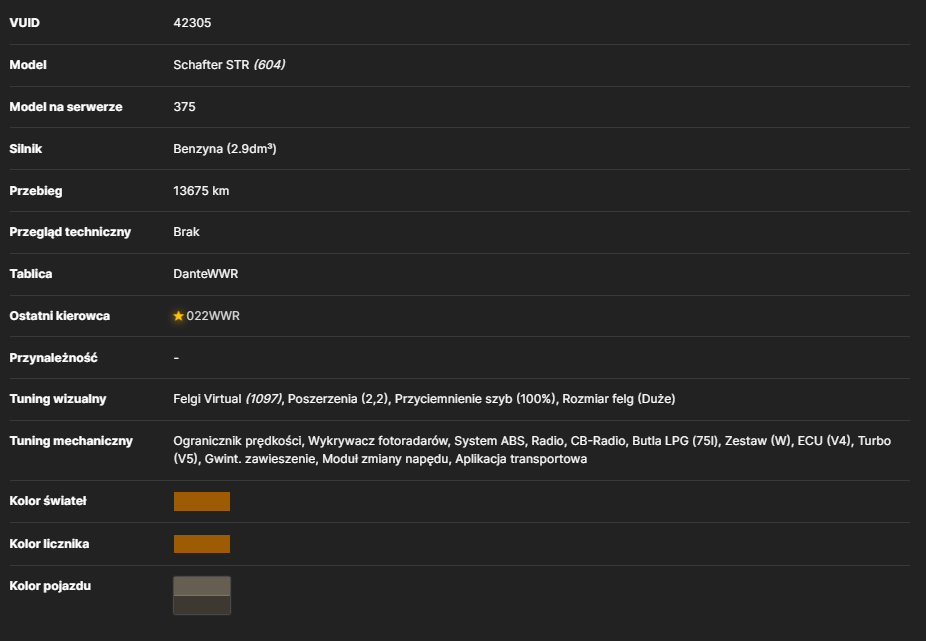Click the Silnik row label
The height and width of the screenshot is (641, 926).
click(25, 149)
